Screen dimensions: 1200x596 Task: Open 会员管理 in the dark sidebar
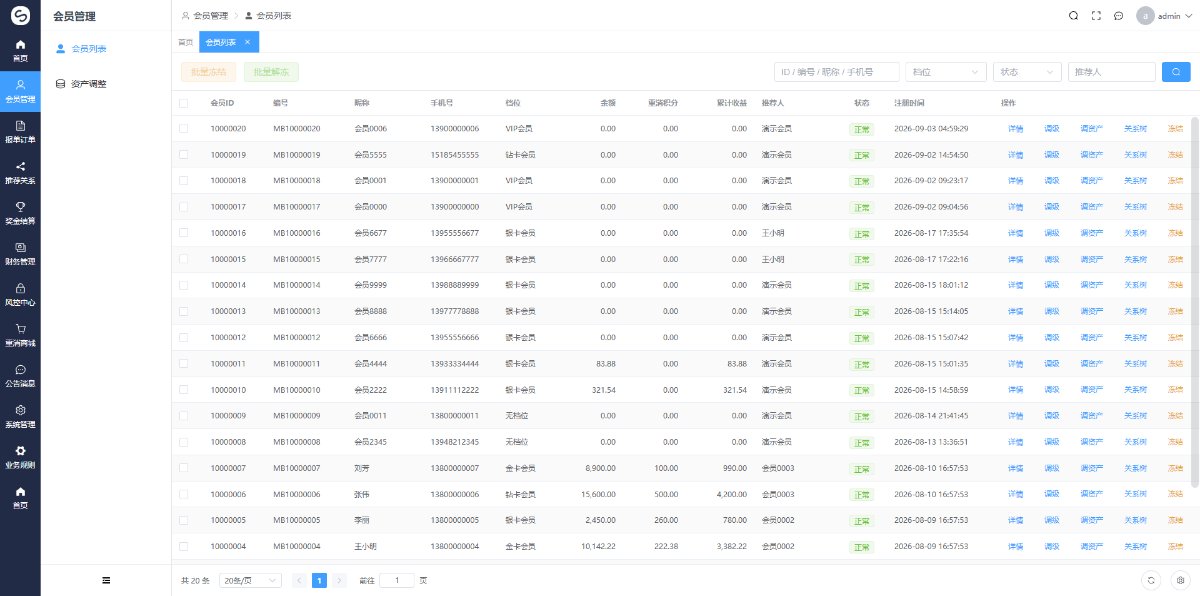(x=20, y=90)
